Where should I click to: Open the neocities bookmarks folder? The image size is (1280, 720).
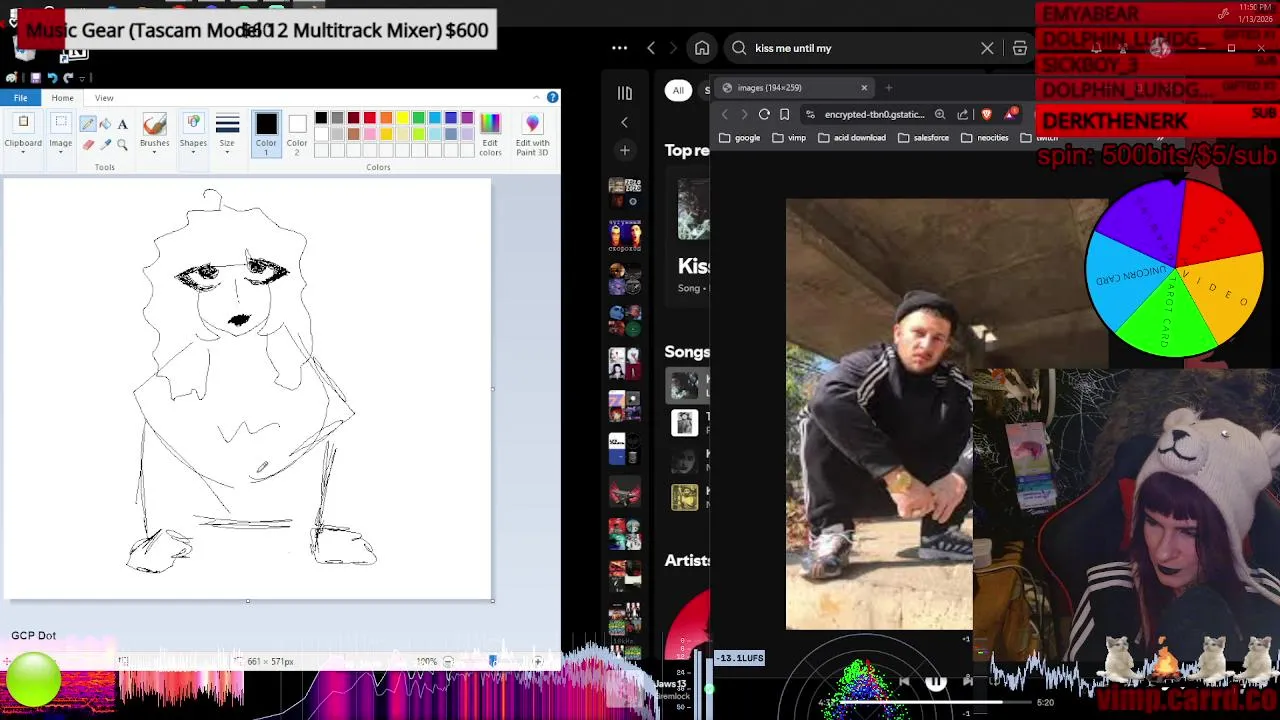(x=985, y=138)
